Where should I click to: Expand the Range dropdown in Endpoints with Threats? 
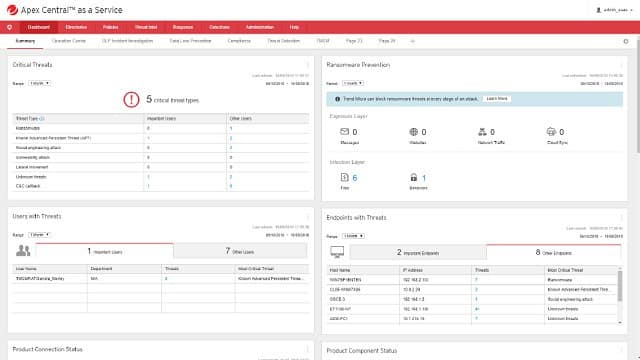[x=353, y=236]
